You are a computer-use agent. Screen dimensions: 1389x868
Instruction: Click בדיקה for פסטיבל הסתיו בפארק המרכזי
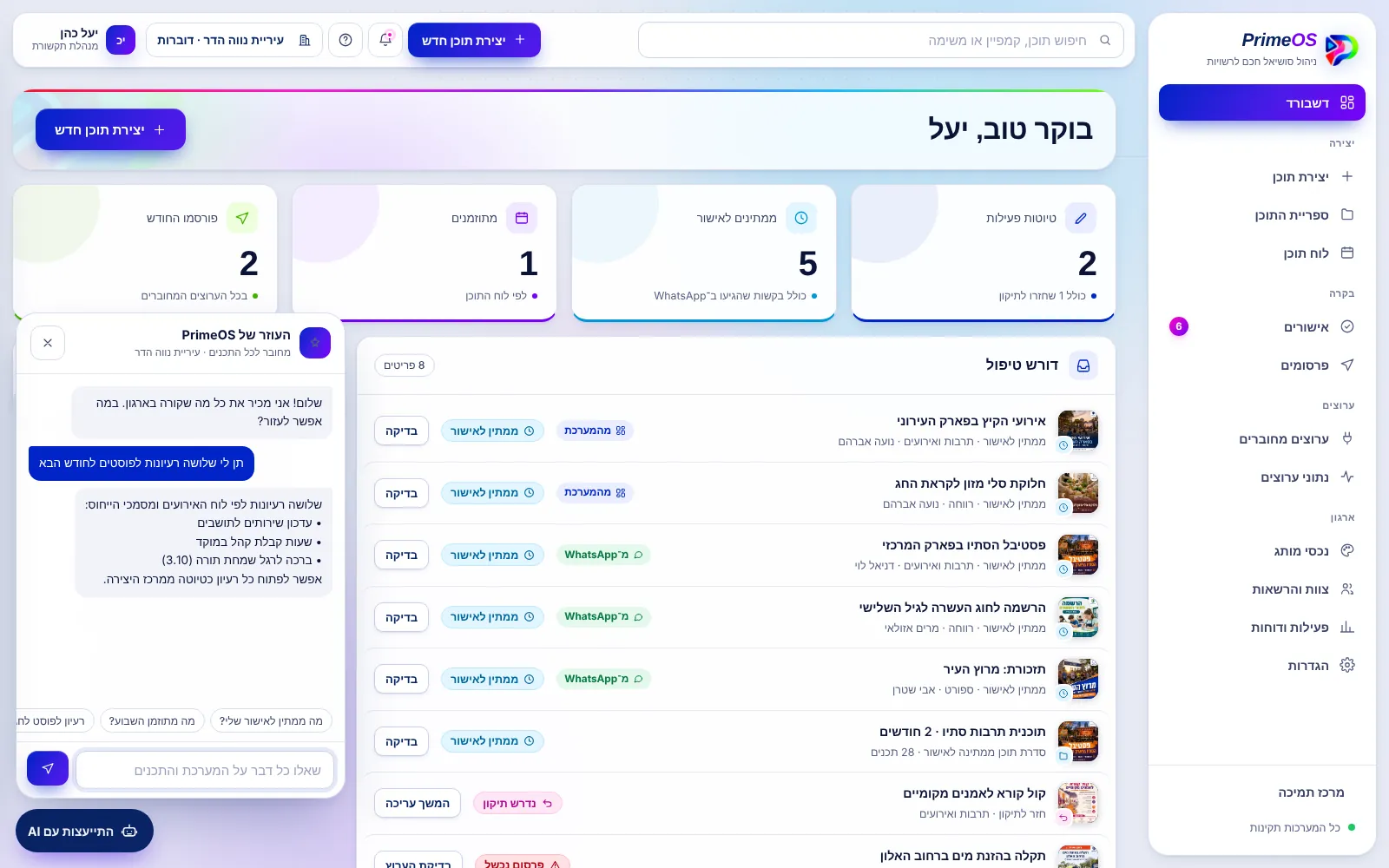[x=401, y=555]
